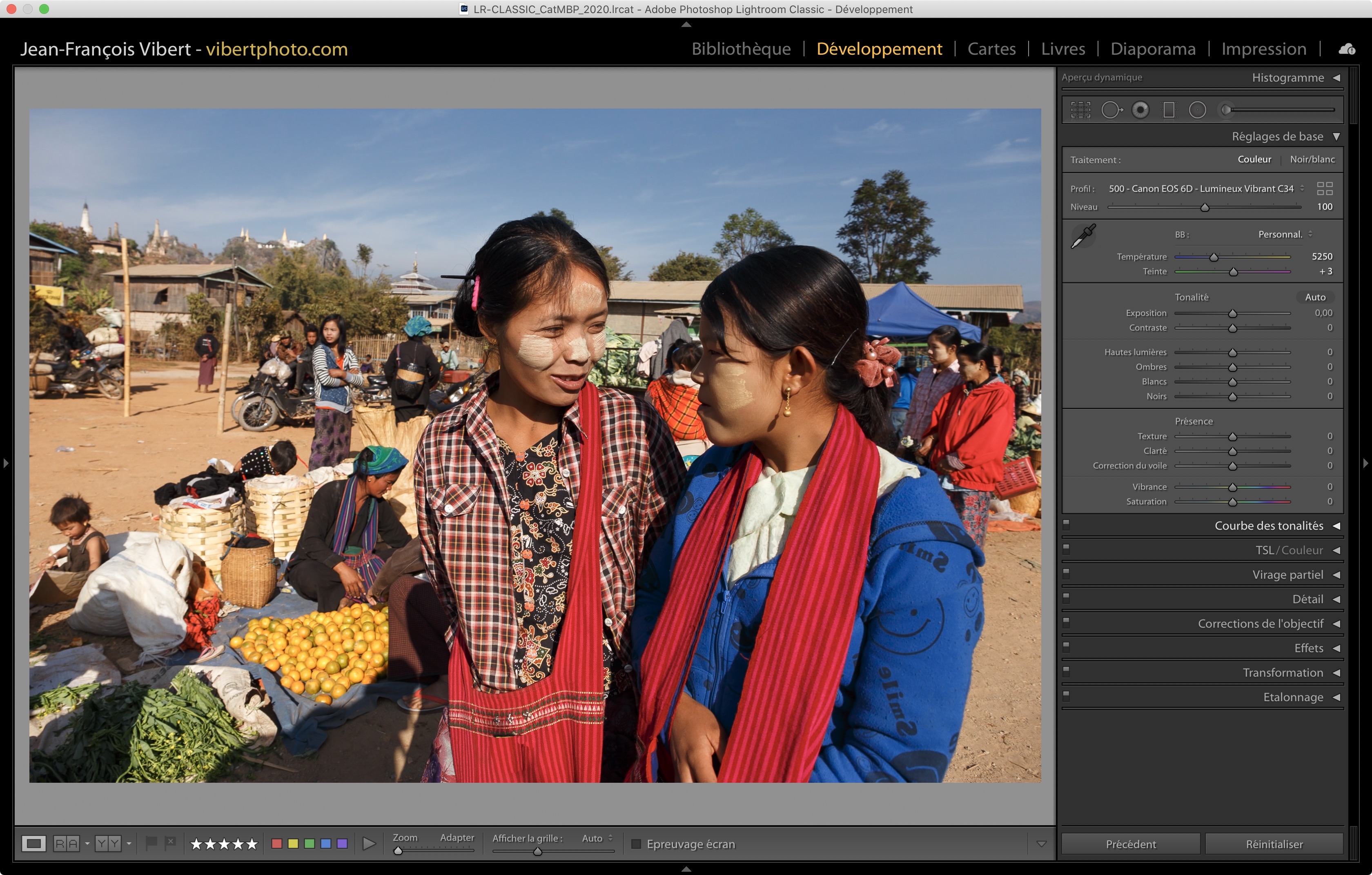Image resolution: width=1372 pixels, height=875 pixels.
Task: Pick the white balance eyedropper tool
Action: pos(1083,235)
